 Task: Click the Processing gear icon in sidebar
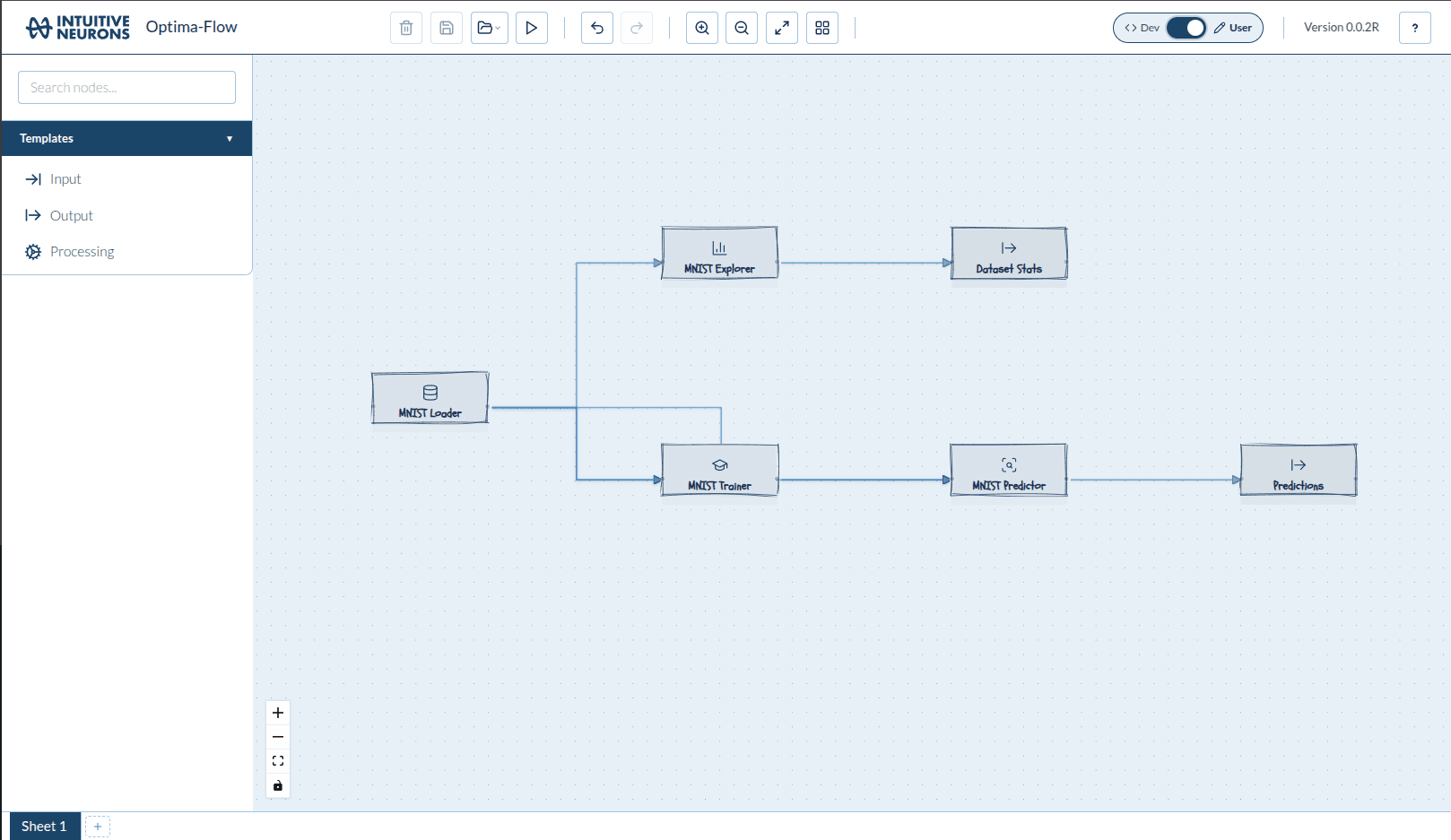coord(33,252)
